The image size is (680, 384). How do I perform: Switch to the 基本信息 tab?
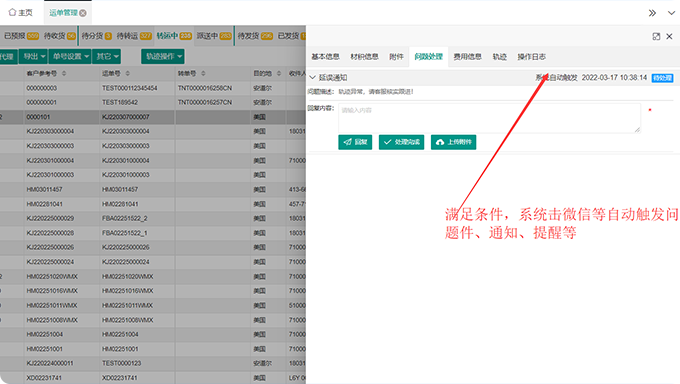(325, 57)
